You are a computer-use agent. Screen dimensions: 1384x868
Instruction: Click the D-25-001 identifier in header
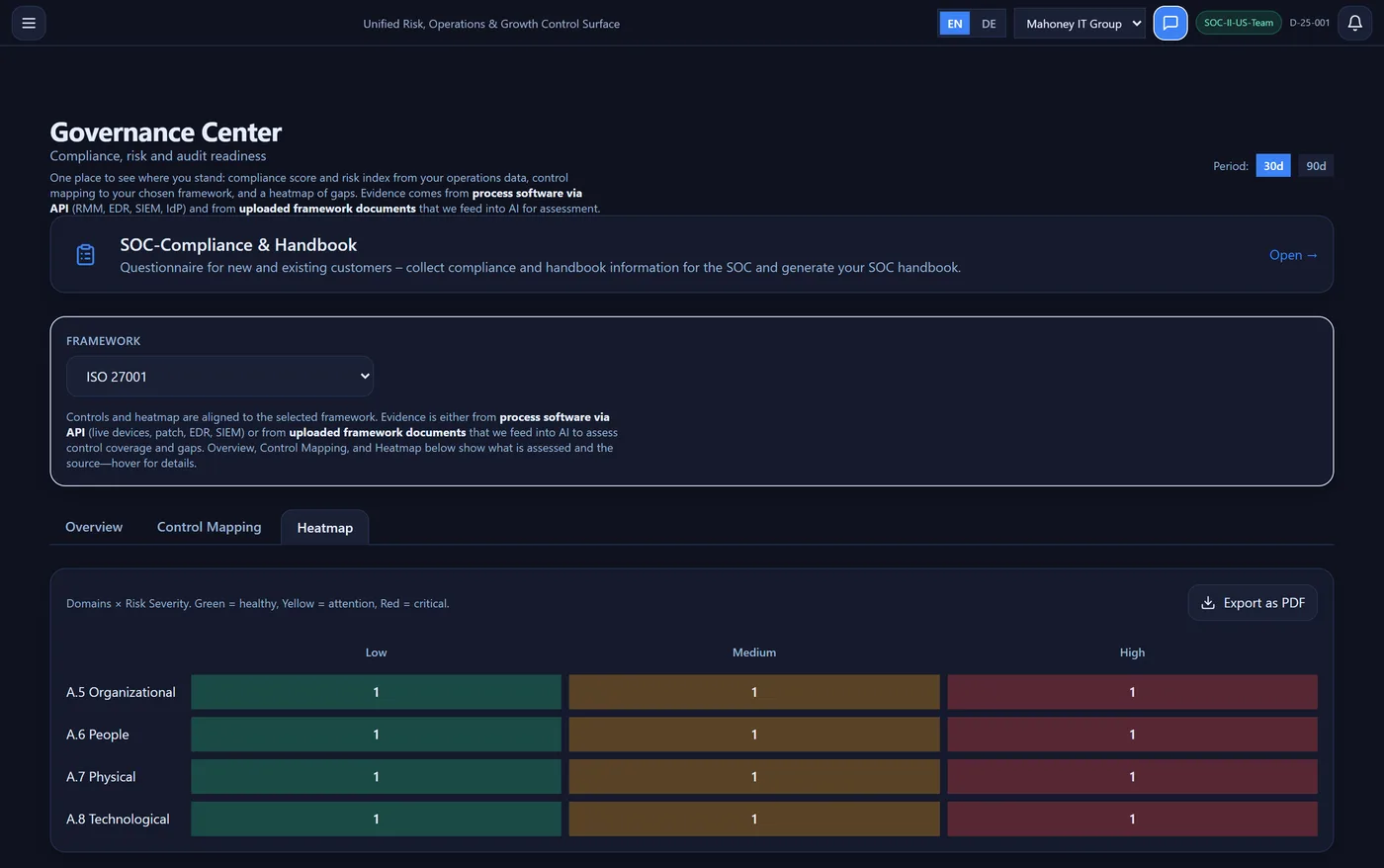pos(1310,22)
